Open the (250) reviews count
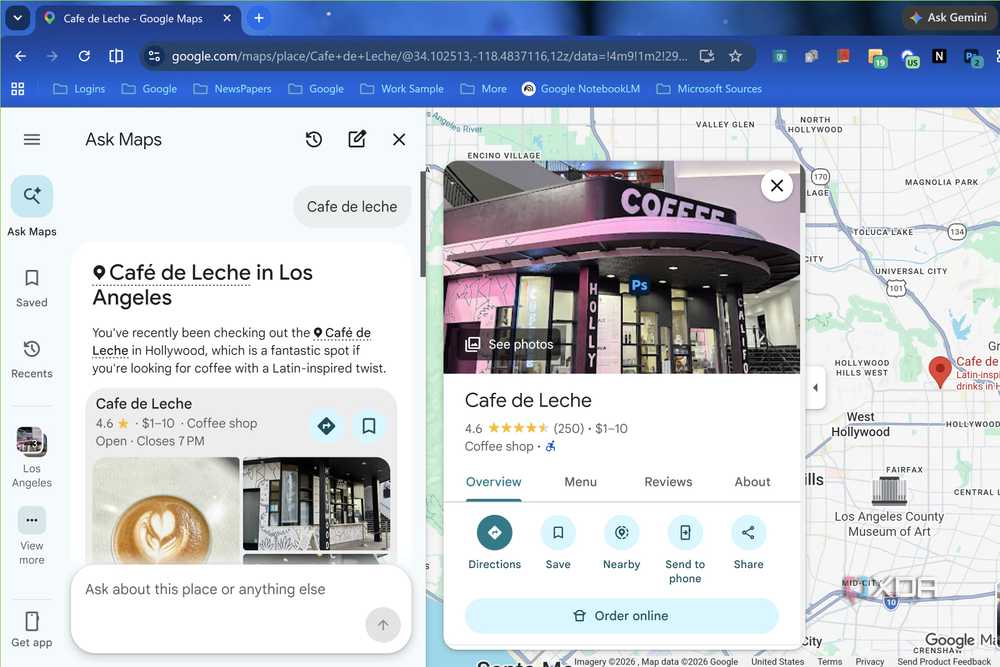This screenshot has width=1000, height=667. point(568,429)
